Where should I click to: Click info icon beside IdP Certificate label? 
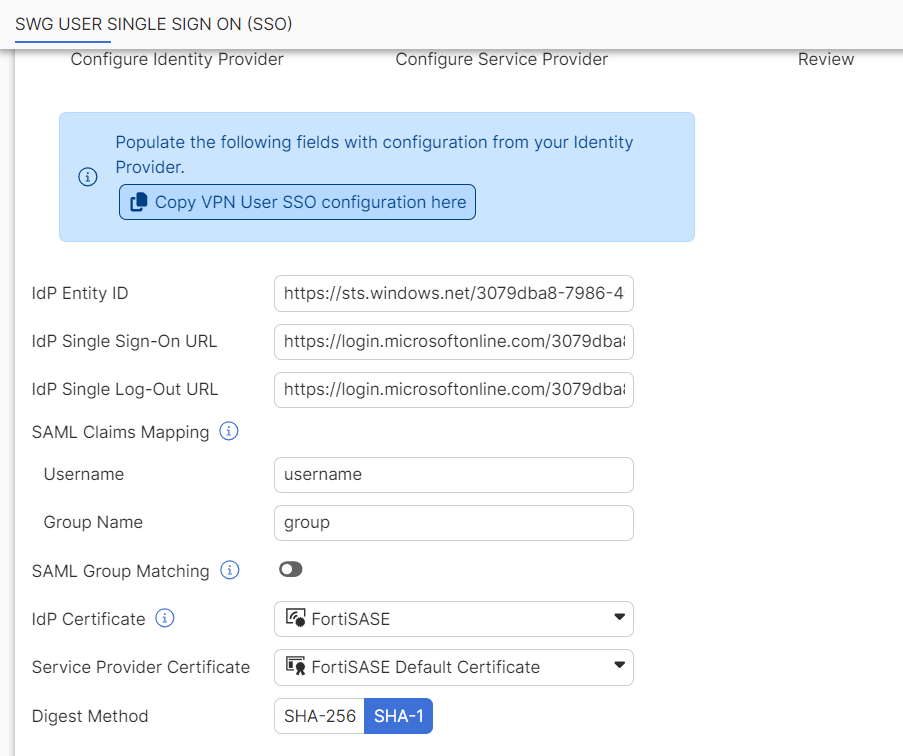[x=165, y=619]
